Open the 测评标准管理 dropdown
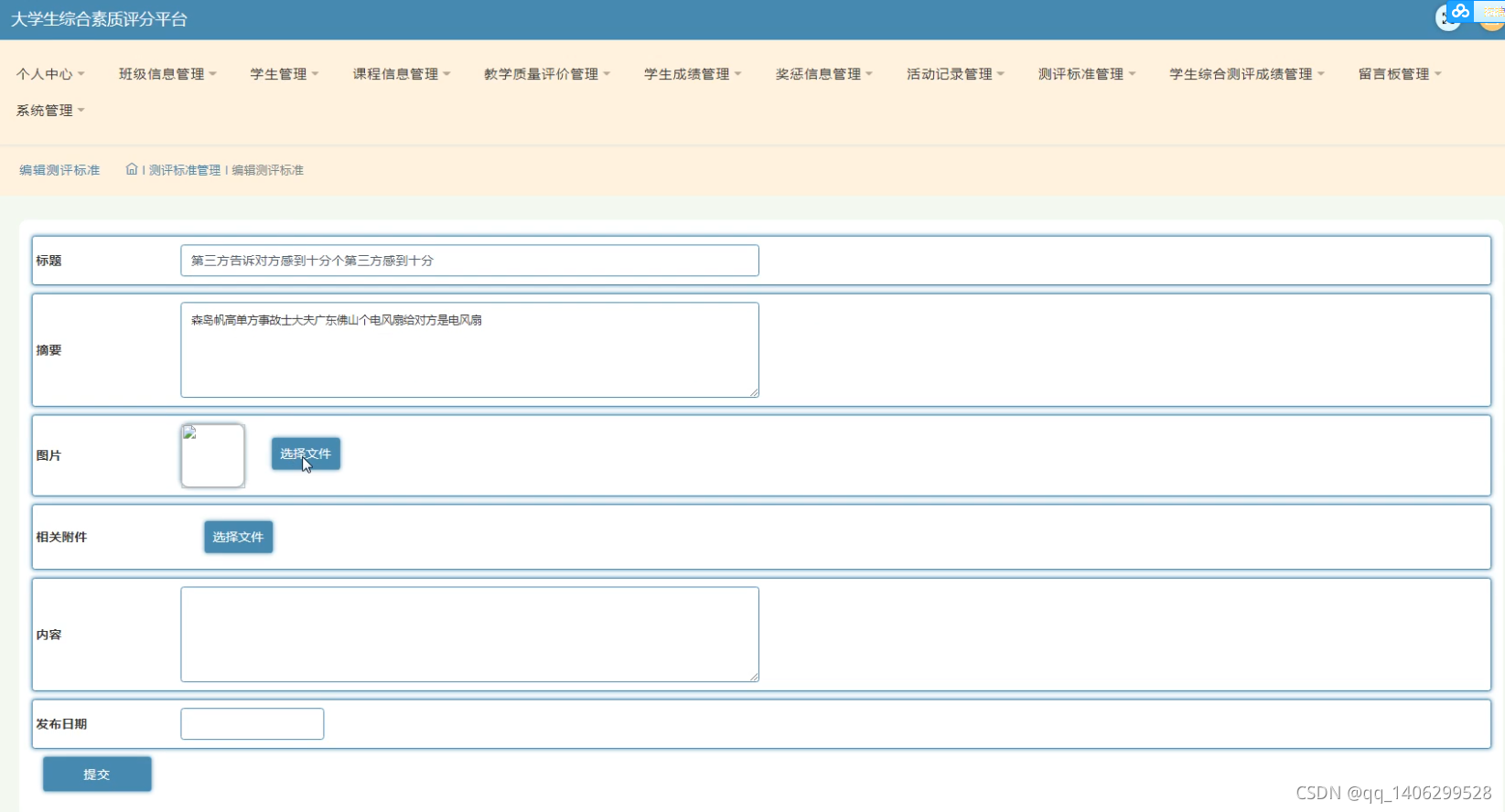The height and width of the screenshot is (812, 1505). pyautogui.click(x=1087, y=74)
